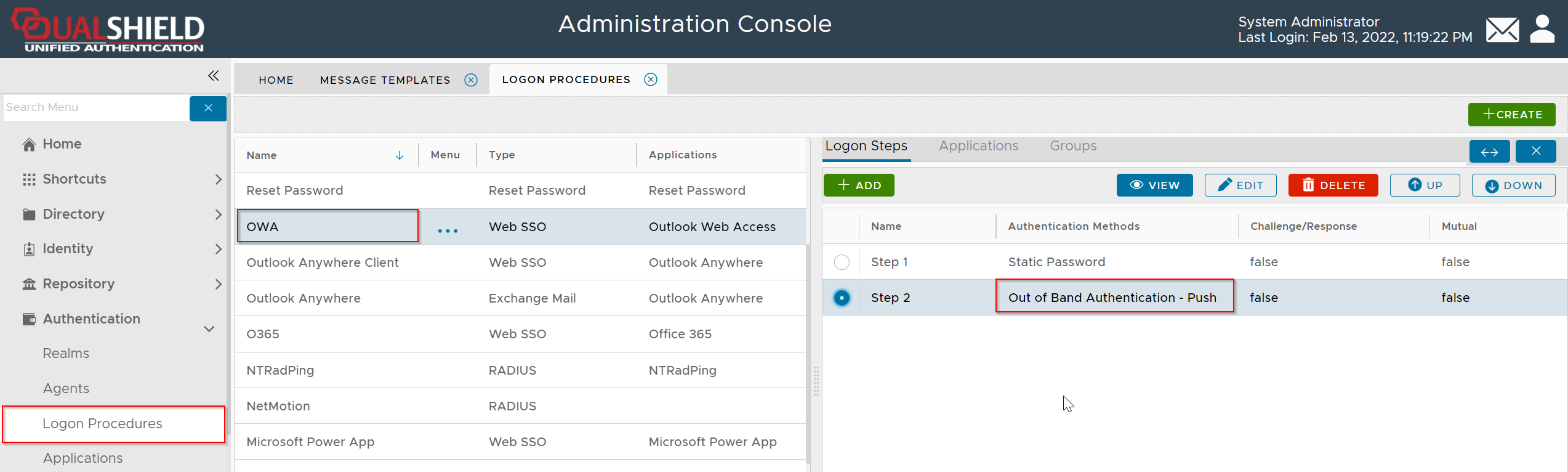Close the Logon Steps details panel
Viewport: 1568px width, 472px height.
coord(1535,152)
